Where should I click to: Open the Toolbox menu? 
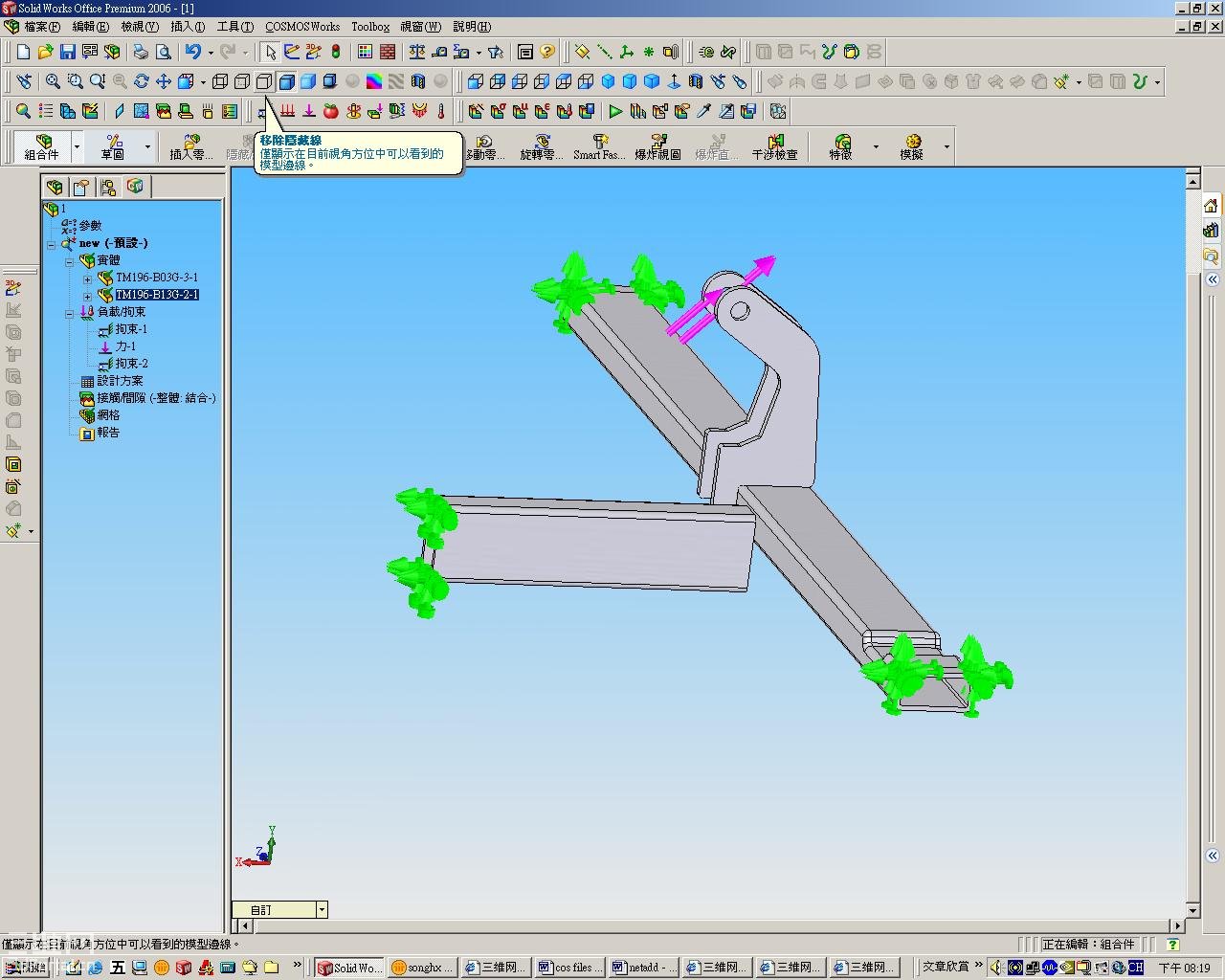(370, 27)
